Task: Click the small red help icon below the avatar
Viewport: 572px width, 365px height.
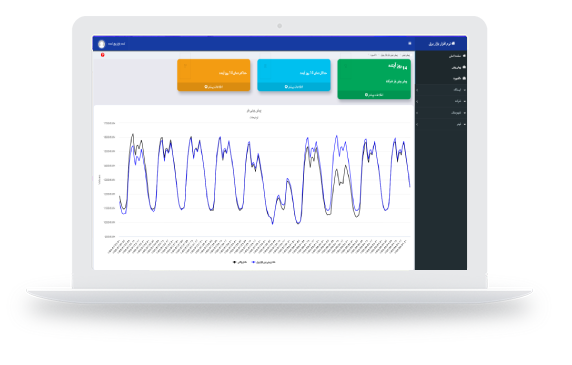Action: pyautogui.click(x=103, y=55)
